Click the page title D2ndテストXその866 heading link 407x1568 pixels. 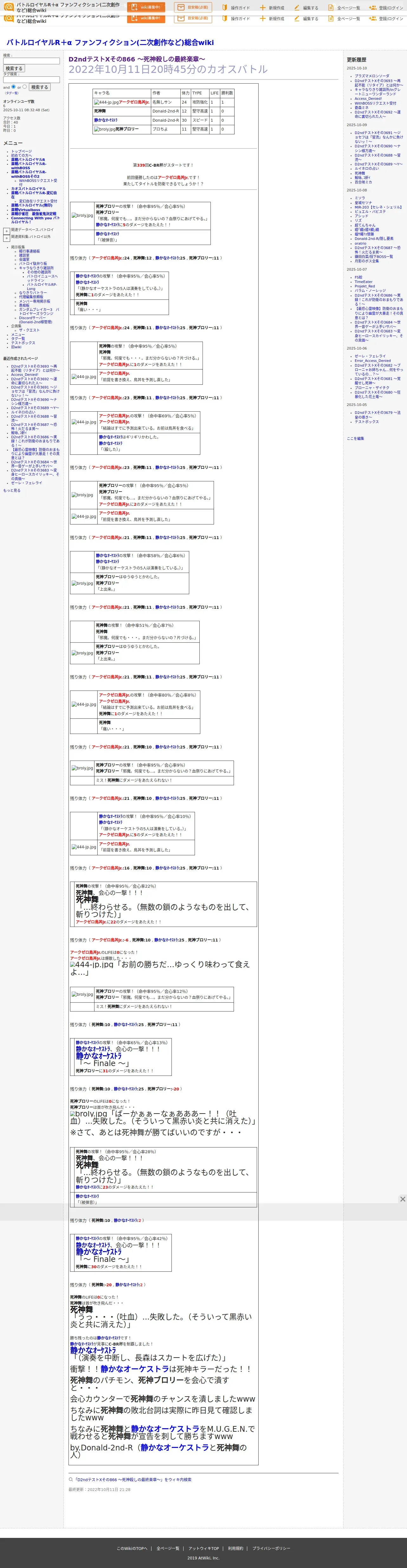tap(137, 59)
